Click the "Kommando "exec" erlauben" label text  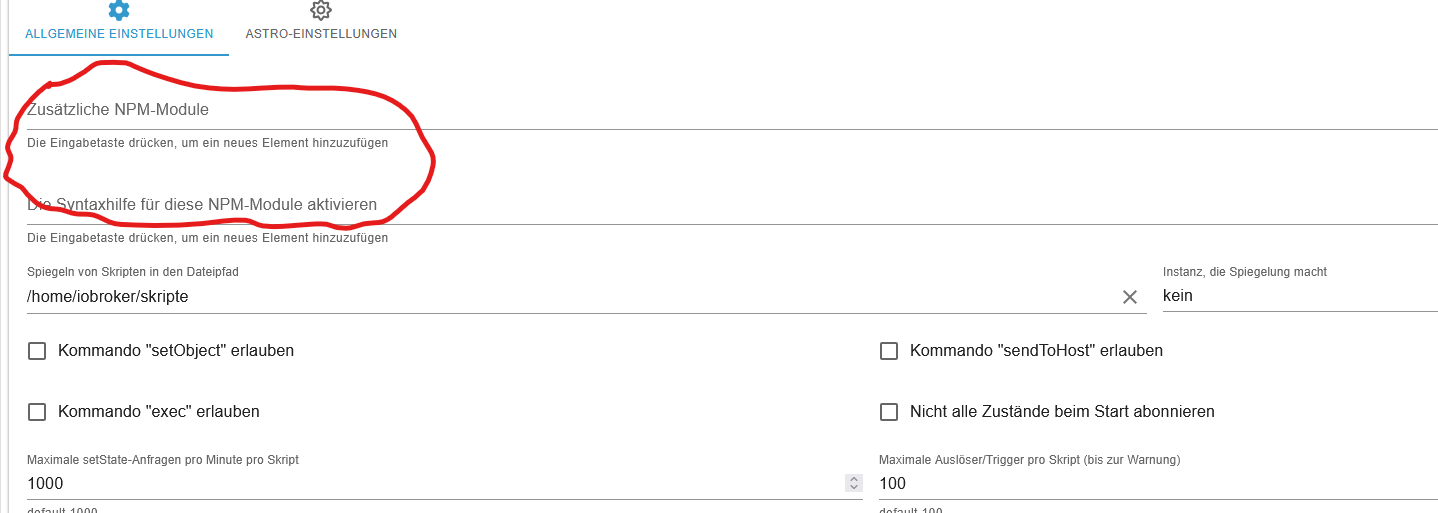(x=159, y=412)
